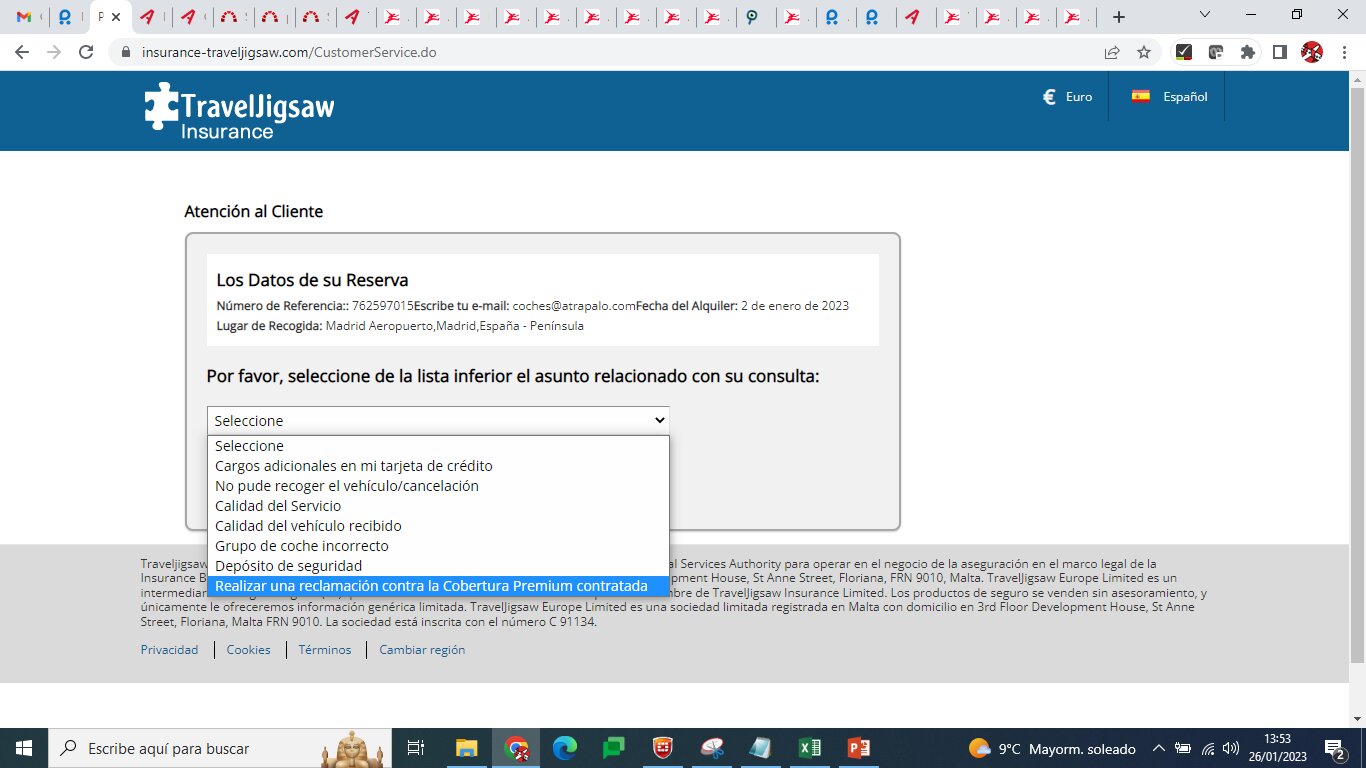Viewport: 1366px width, 768px height.
Task: Choose 'Calidad del vehículo recibido' option
Action: click(438, 526)
